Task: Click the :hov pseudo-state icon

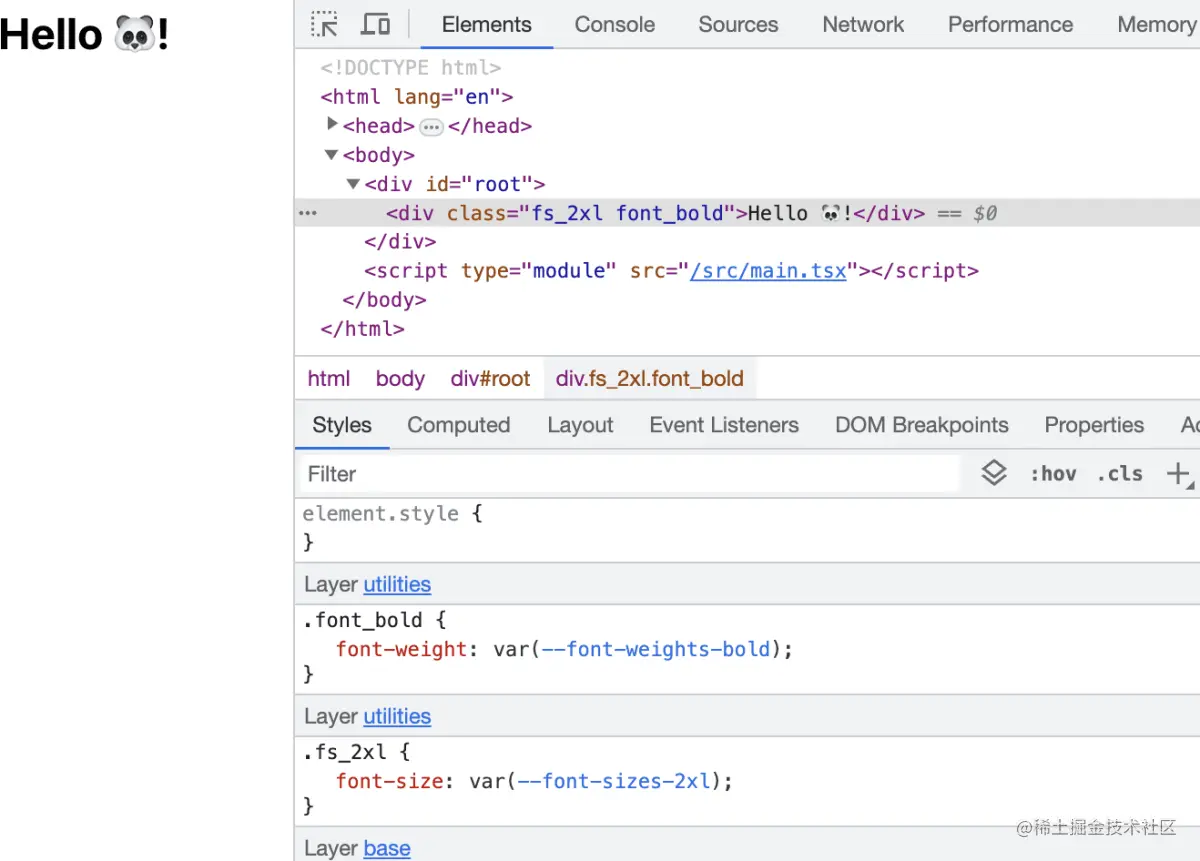Action: 1053,473
